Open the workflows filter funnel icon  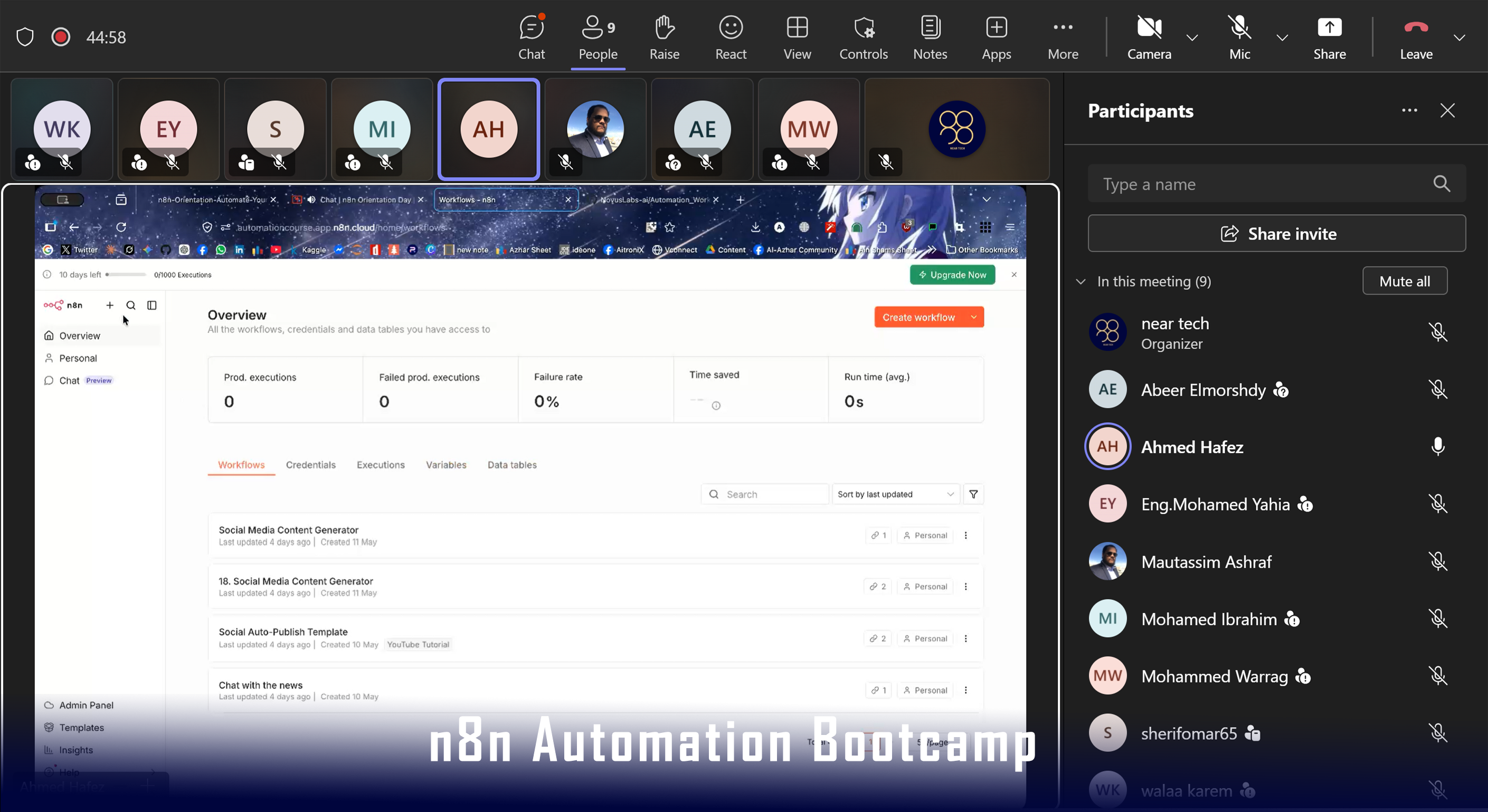point(973,494)
